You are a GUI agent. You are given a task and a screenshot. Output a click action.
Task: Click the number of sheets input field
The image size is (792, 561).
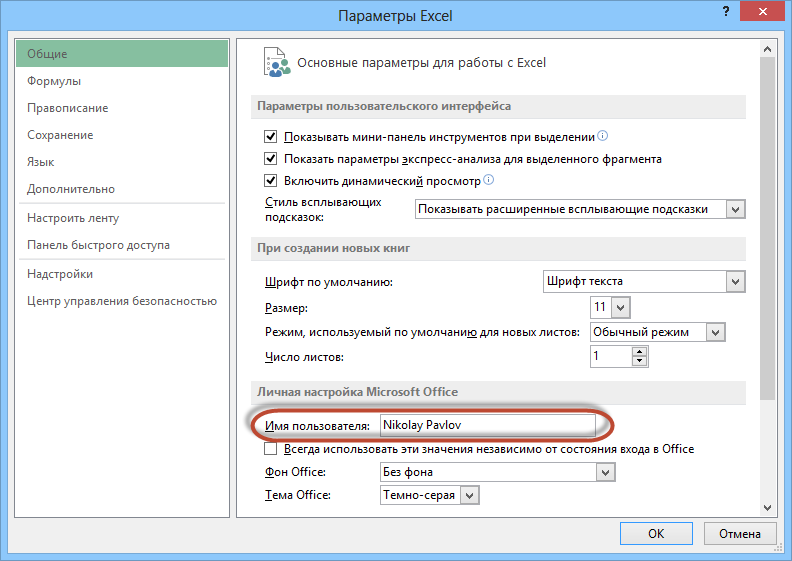point(611,356)
